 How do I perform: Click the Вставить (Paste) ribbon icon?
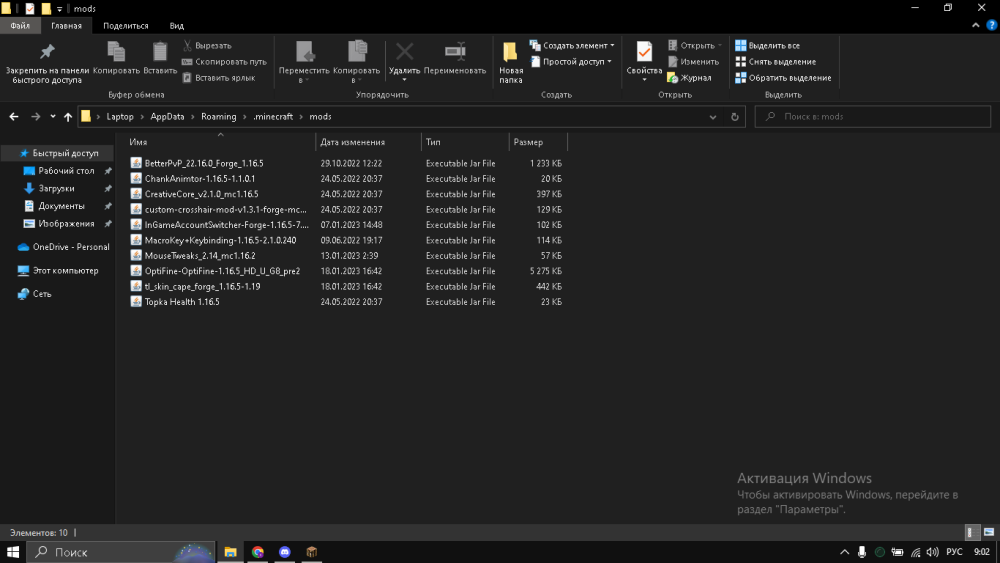click(x=160, y=59)
